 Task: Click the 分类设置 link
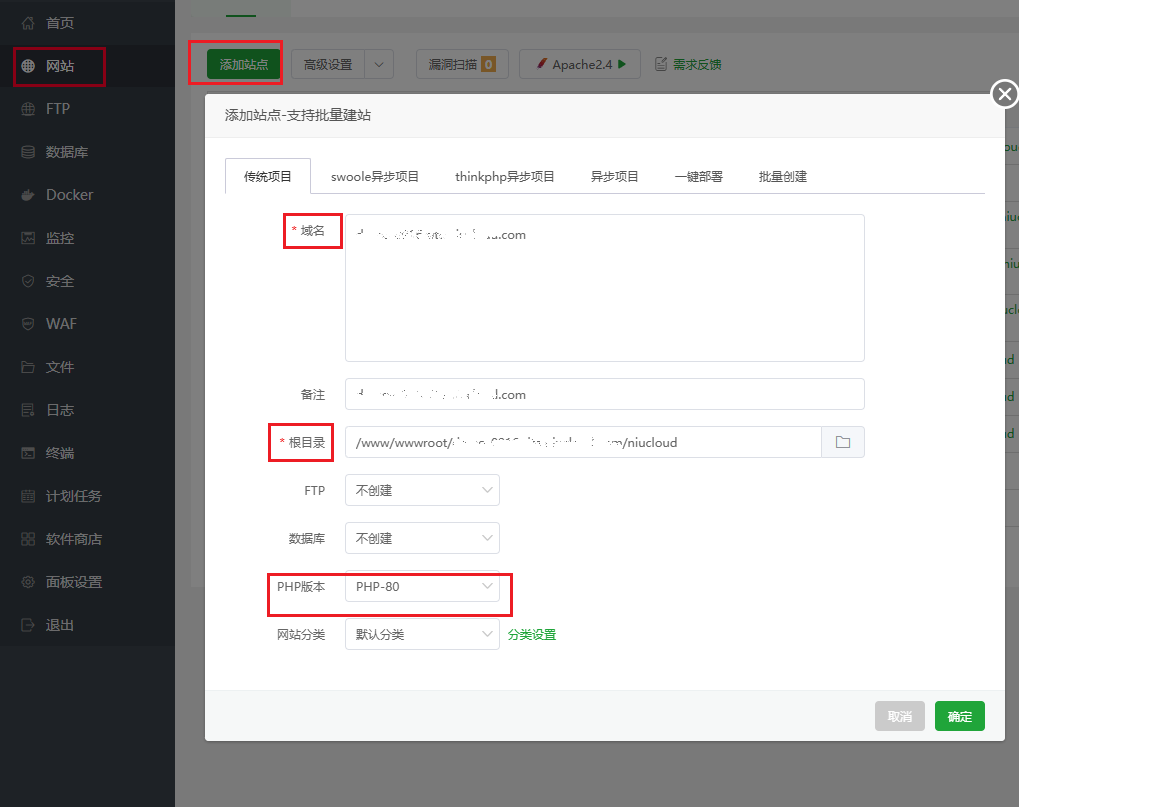tap(531, 635)
